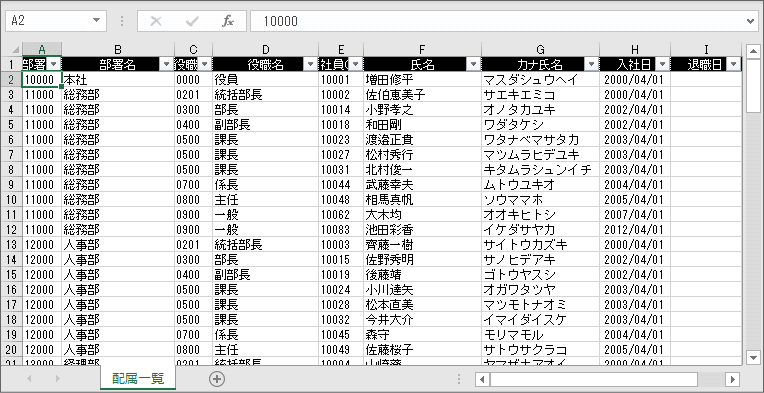Select column B header
764x393 pixels.
click(118, 49)
